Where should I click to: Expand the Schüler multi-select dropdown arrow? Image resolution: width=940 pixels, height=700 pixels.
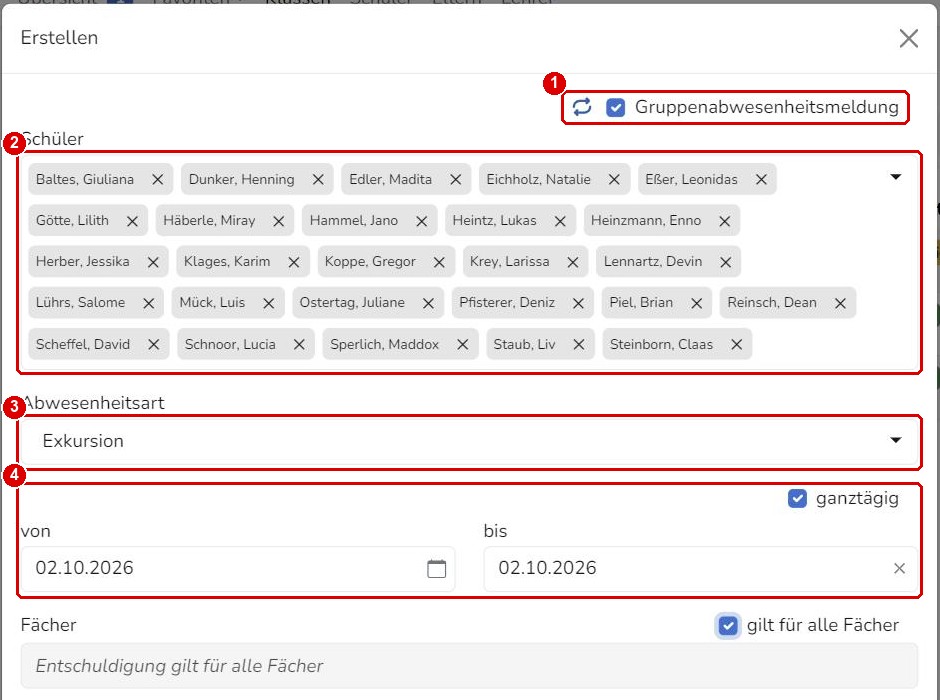896,177
